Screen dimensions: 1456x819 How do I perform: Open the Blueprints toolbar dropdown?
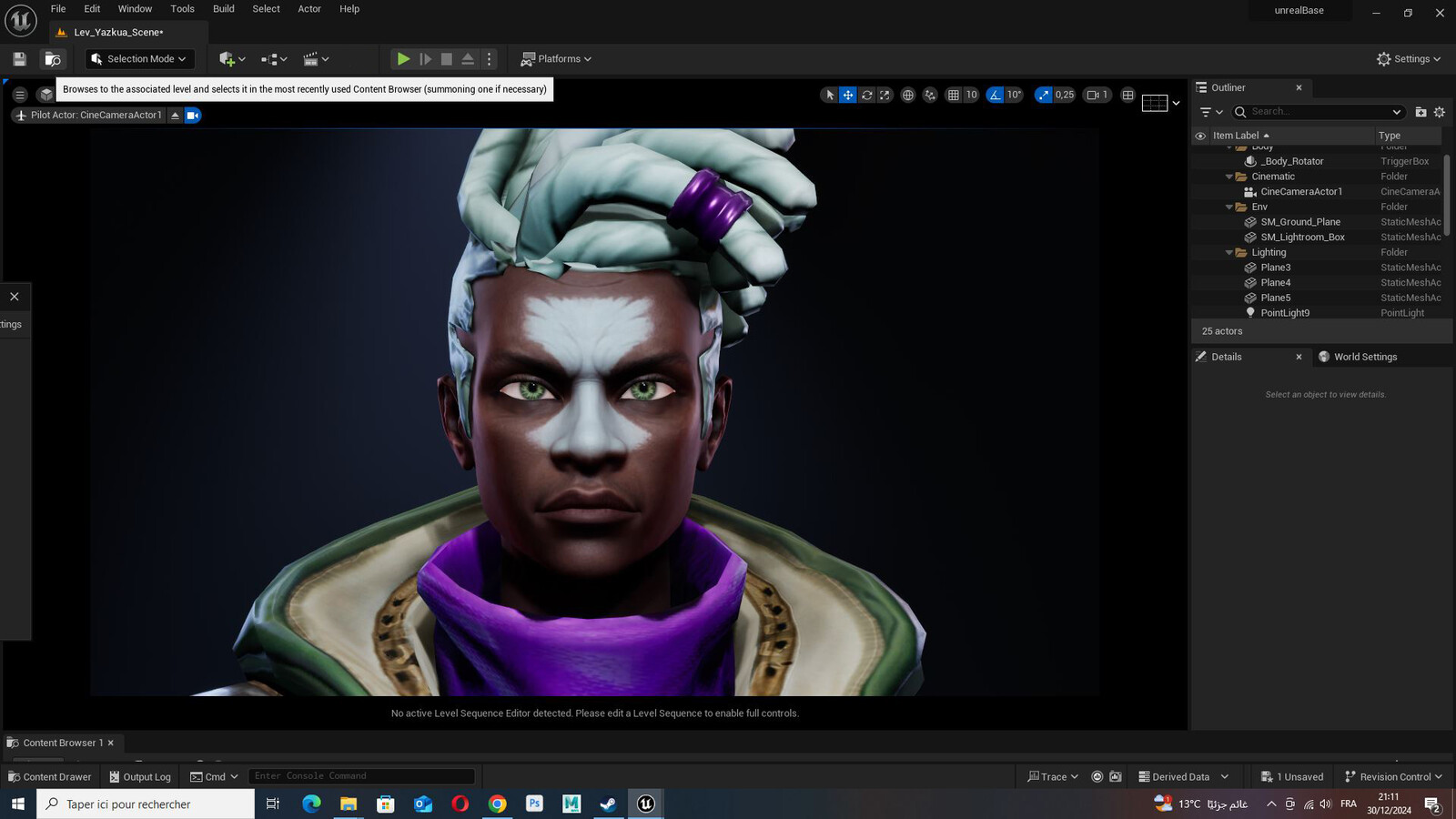[x=274, y=59]
